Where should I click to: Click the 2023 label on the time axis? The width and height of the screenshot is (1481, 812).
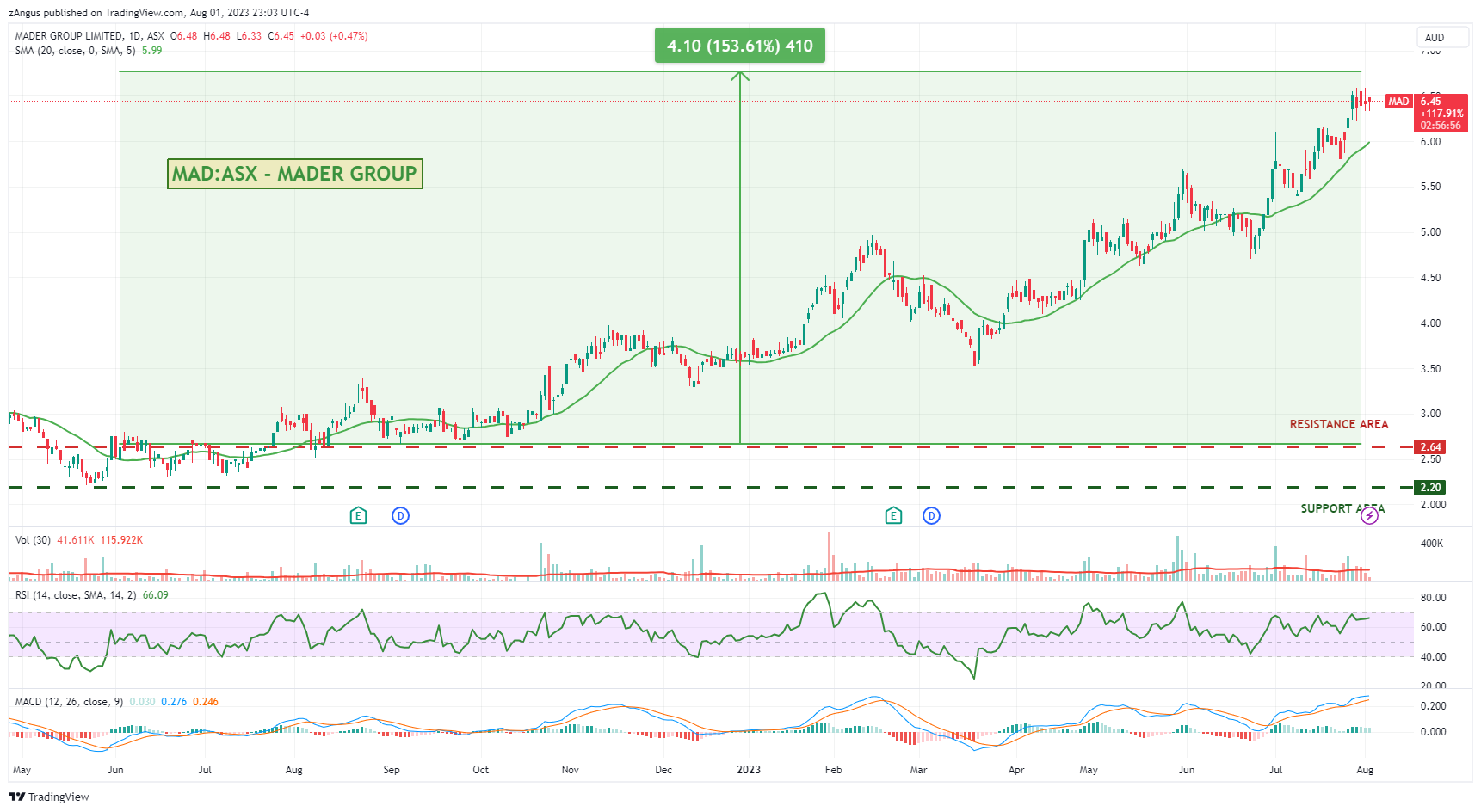point(749,770)
